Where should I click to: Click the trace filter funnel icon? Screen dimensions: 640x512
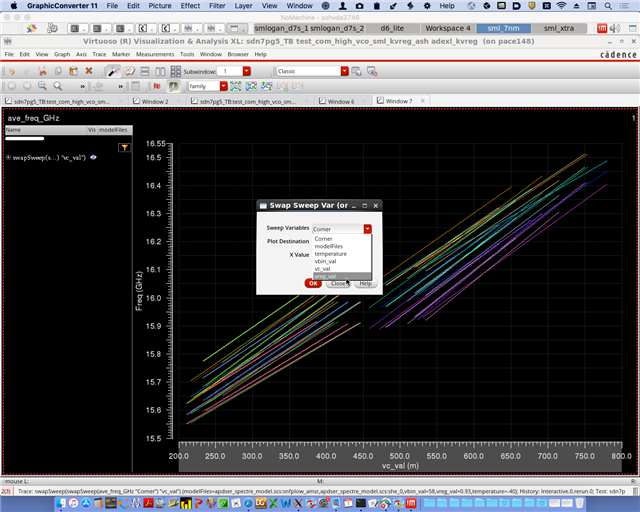click(x=124, y=147)
